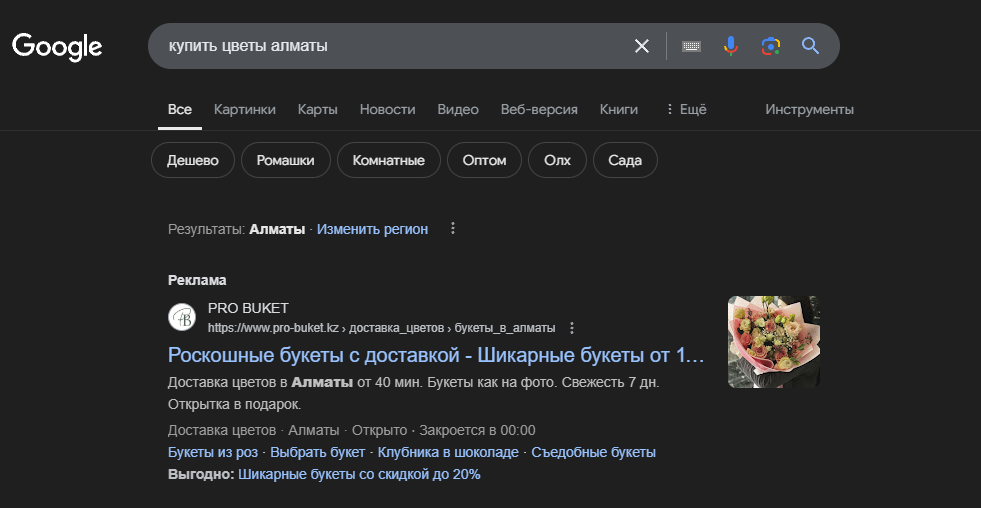The height and width of the screenshot is (508, 981).
Task: Apply the Комнатные filter chip
Action: 389,160
